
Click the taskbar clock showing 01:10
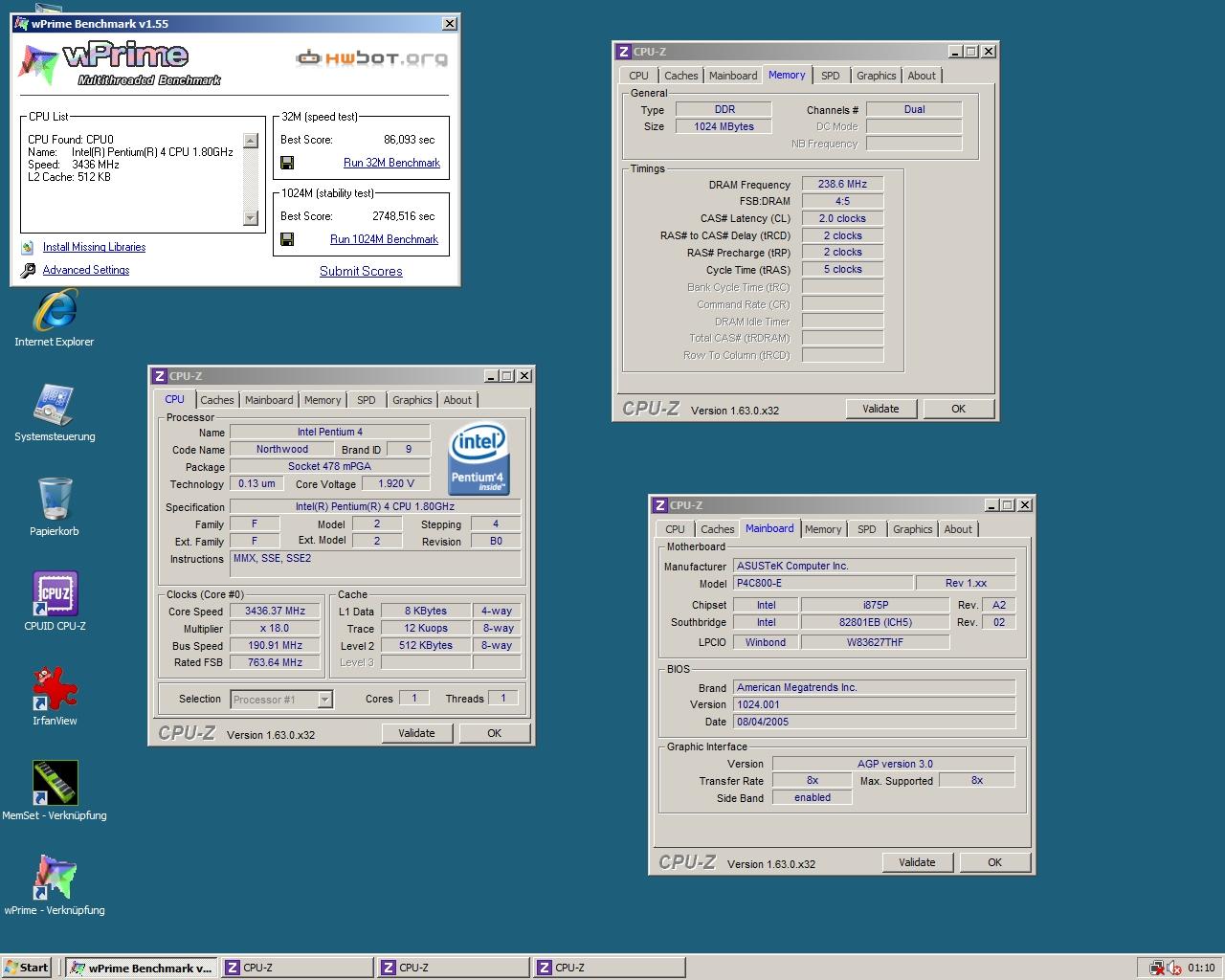[x=1201, y=968]
